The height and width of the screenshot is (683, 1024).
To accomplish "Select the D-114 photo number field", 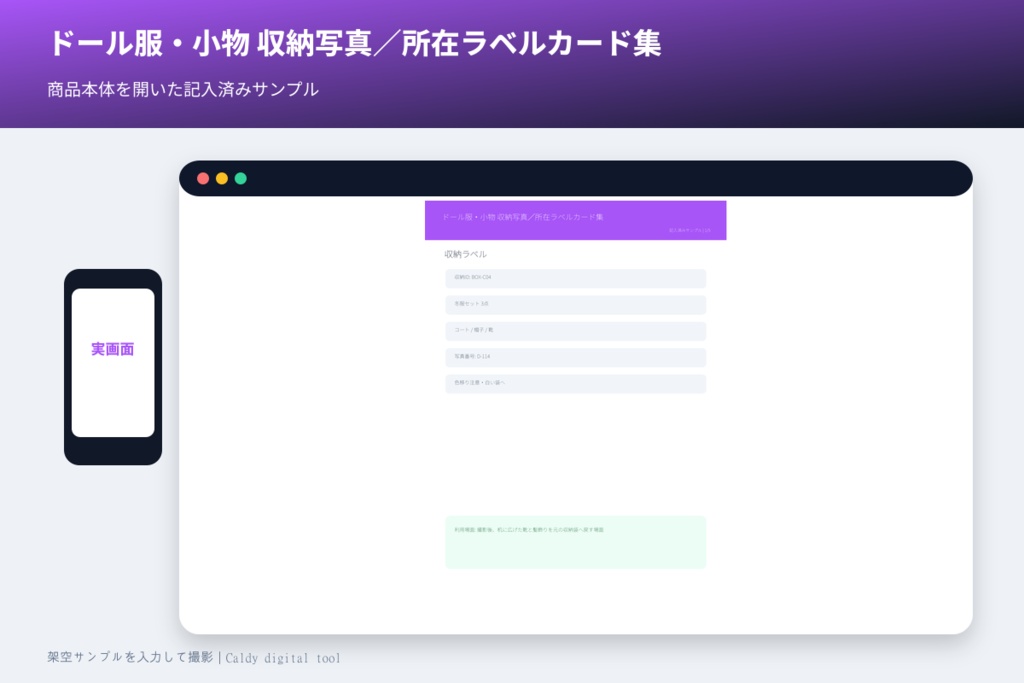I will pyautogui.click(x=575, y=357).
